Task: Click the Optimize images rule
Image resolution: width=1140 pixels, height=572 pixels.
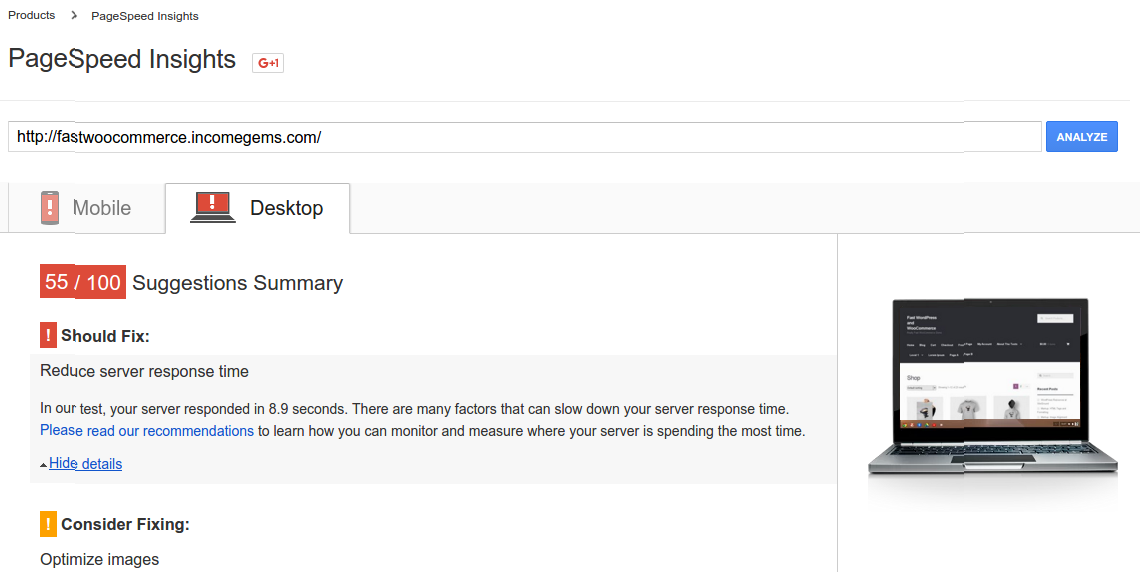Action: [100, 560]
